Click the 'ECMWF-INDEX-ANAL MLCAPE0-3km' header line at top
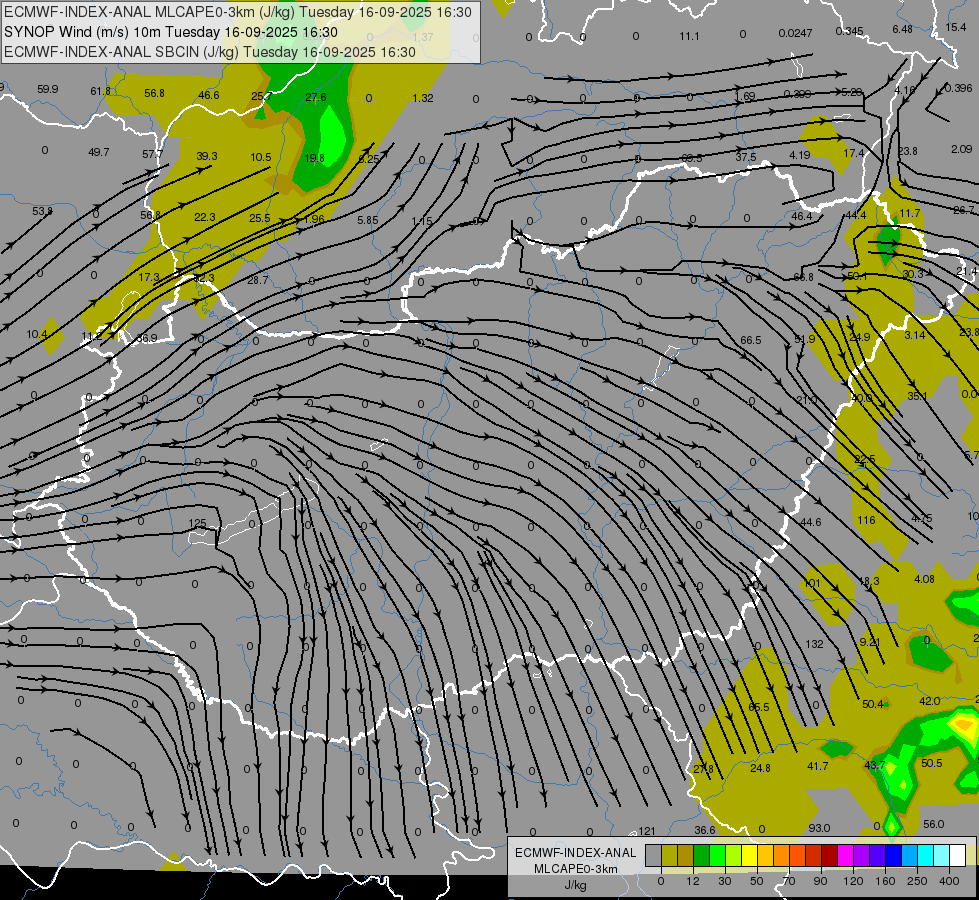Viewport: 979px width, 900px height. (238, 12)
